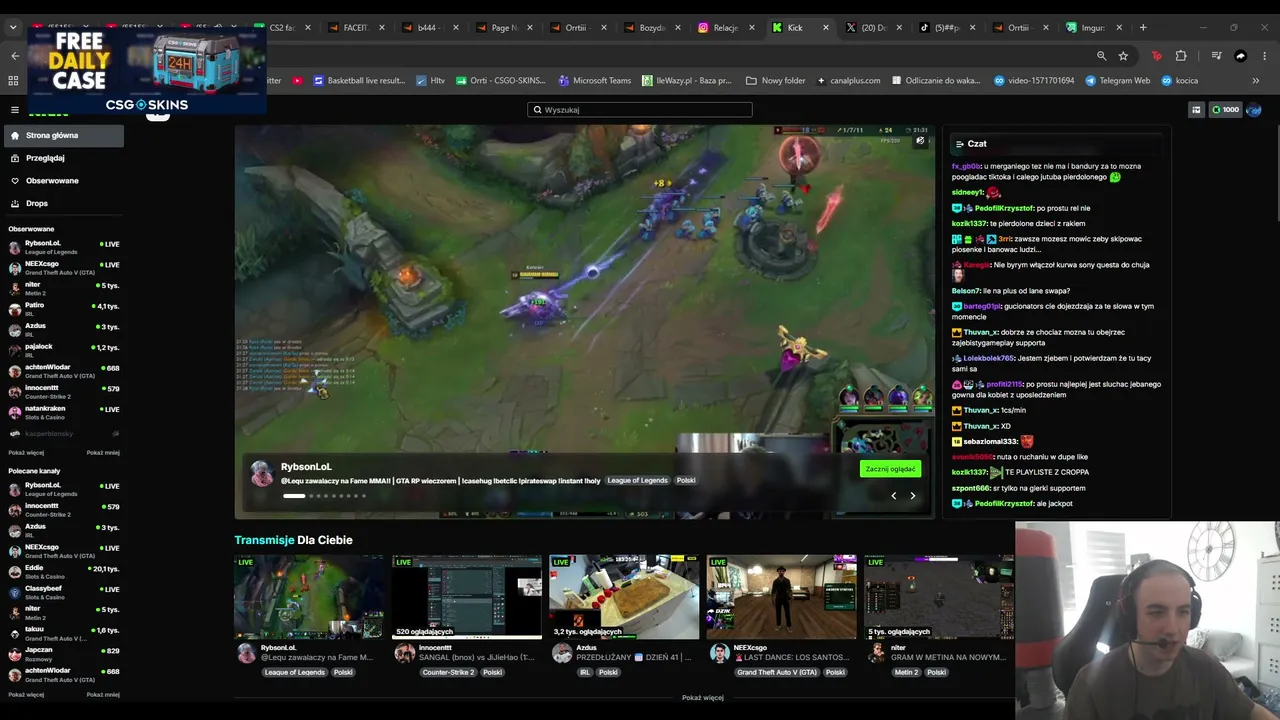Open Przeglądaj in the sidebar

point(64,158)
